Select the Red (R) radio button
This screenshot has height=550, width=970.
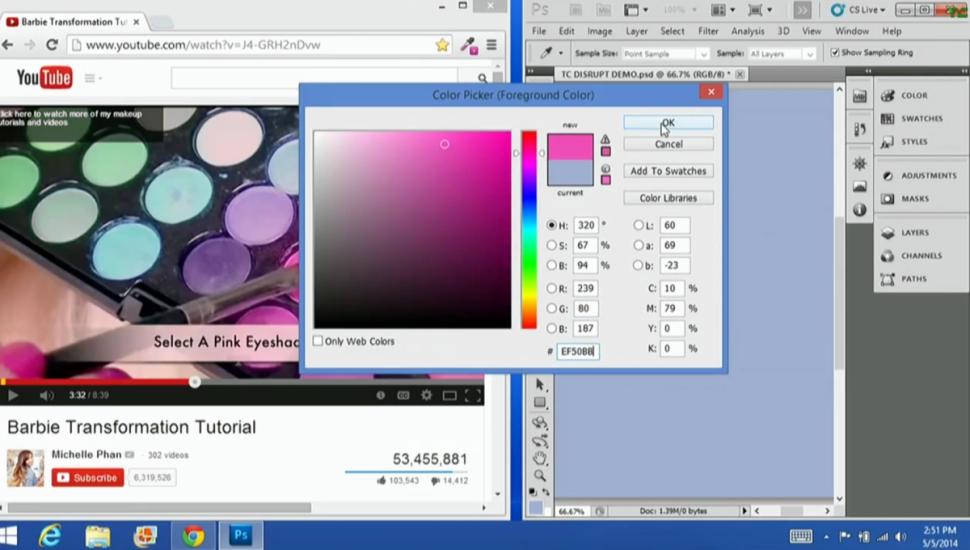pos(552,288)
